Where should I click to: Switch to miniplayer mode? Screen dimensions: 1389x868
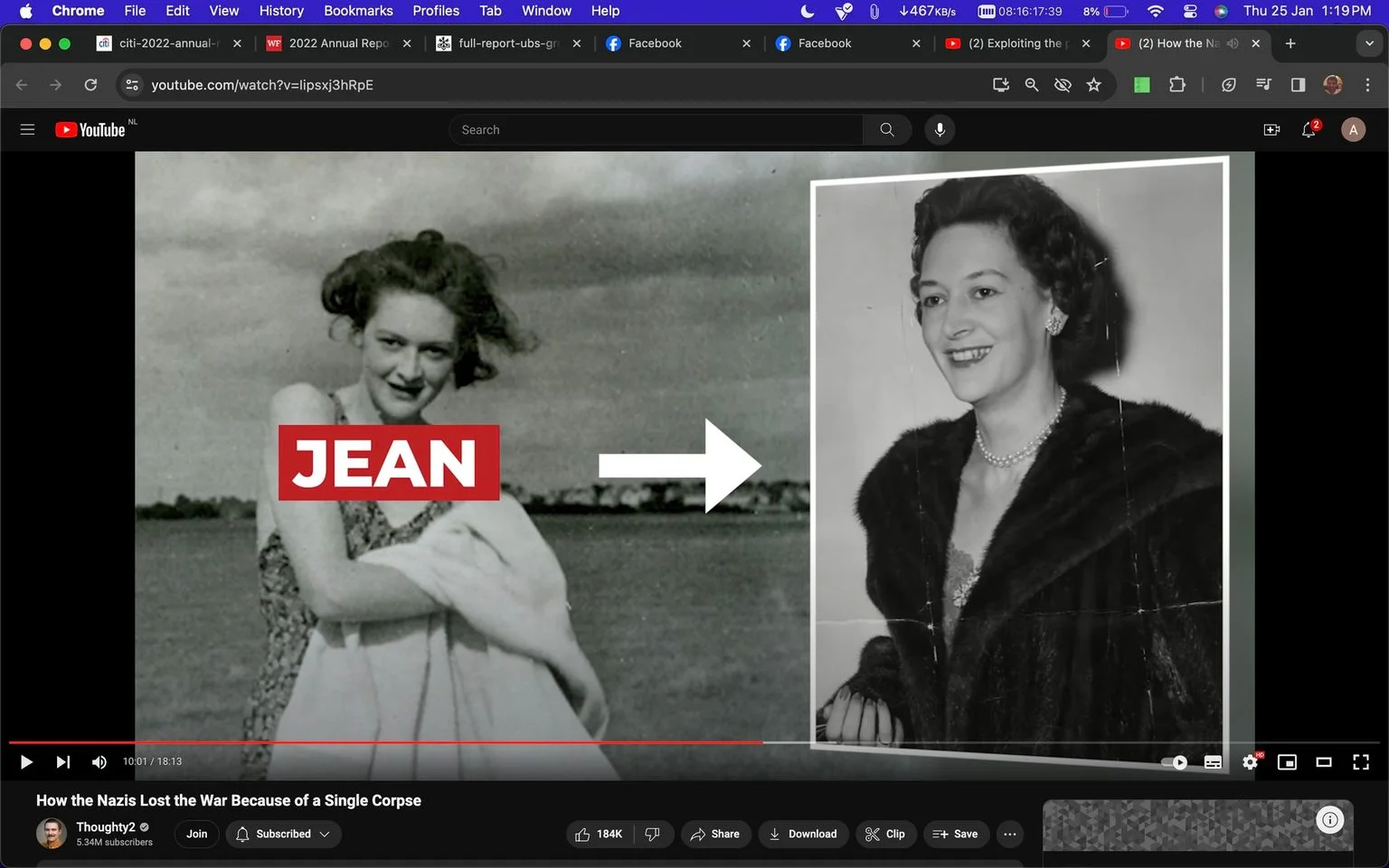[1287, 762]
